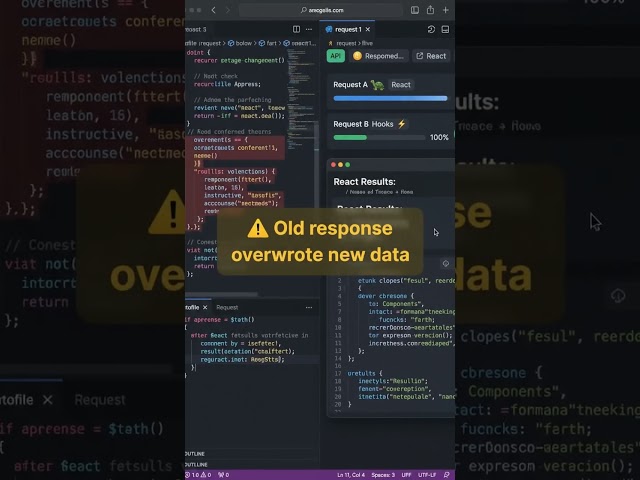This screenshot has width=640, height=480.
Task: Click the line result(eetation("coalftert);
Action: point(247,351)
